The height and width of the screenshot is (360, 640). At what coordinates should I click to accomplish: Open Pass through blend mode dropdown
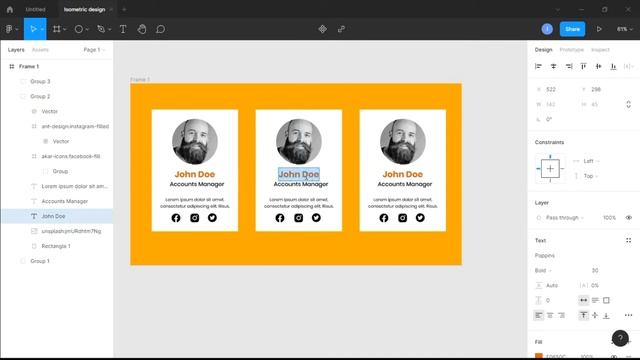coord(564,218)
